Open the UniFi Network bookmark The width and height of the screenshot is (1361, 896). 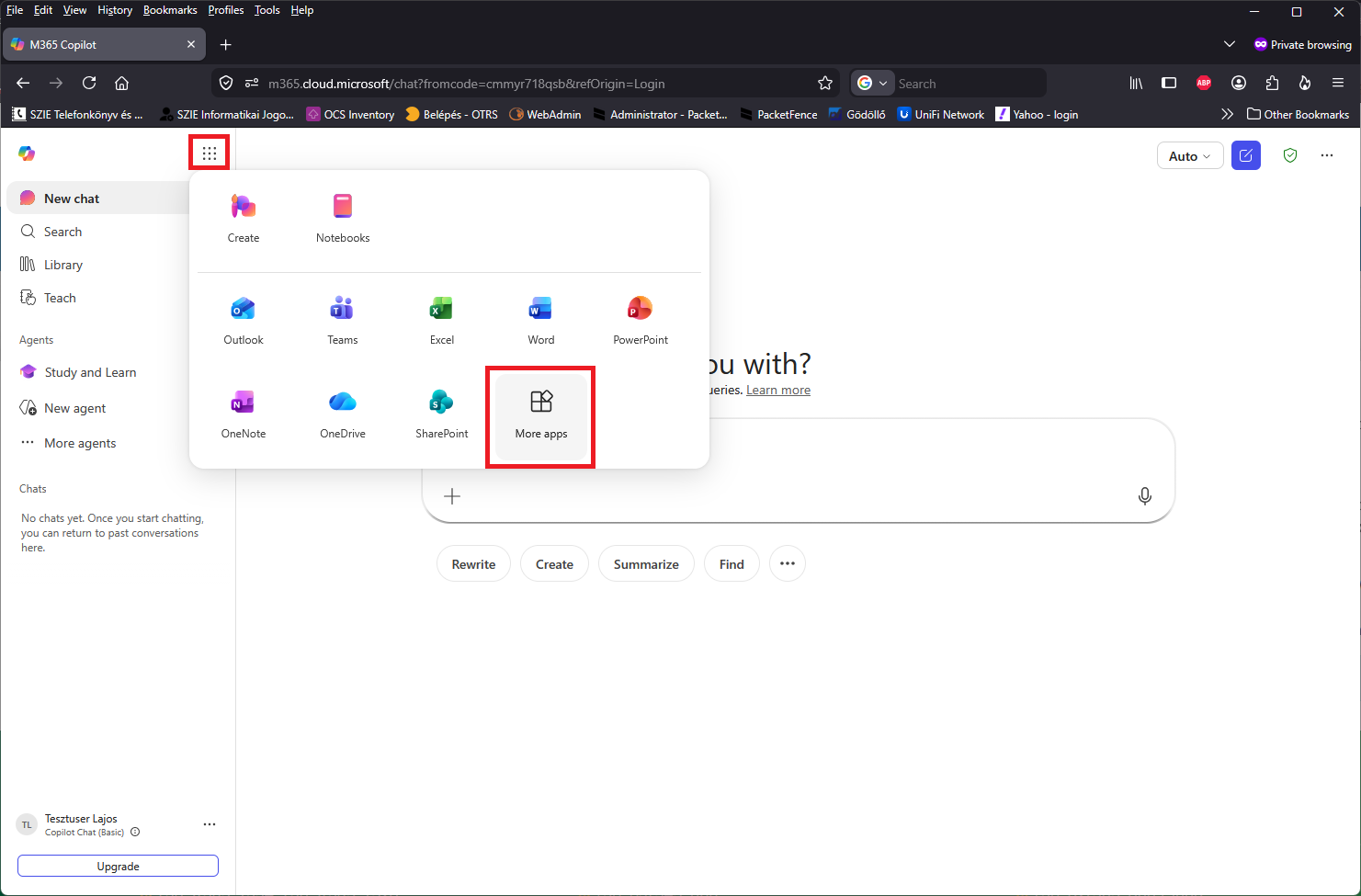940,114
